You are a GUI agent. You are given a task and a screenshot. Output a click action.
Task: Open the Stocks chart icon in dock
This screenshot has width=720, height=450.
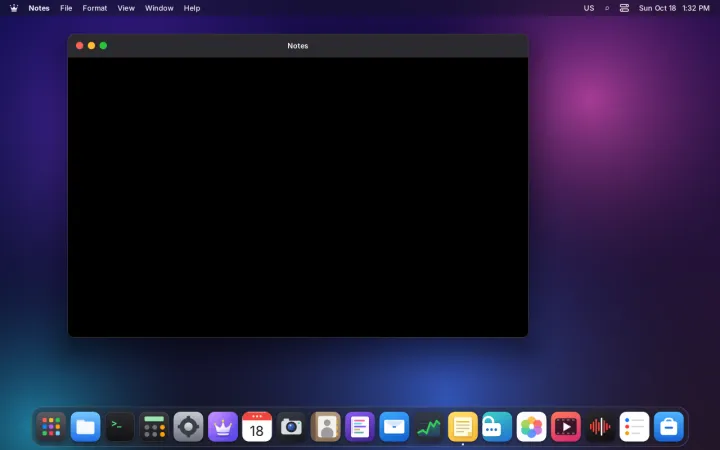(x=428, y=427)
